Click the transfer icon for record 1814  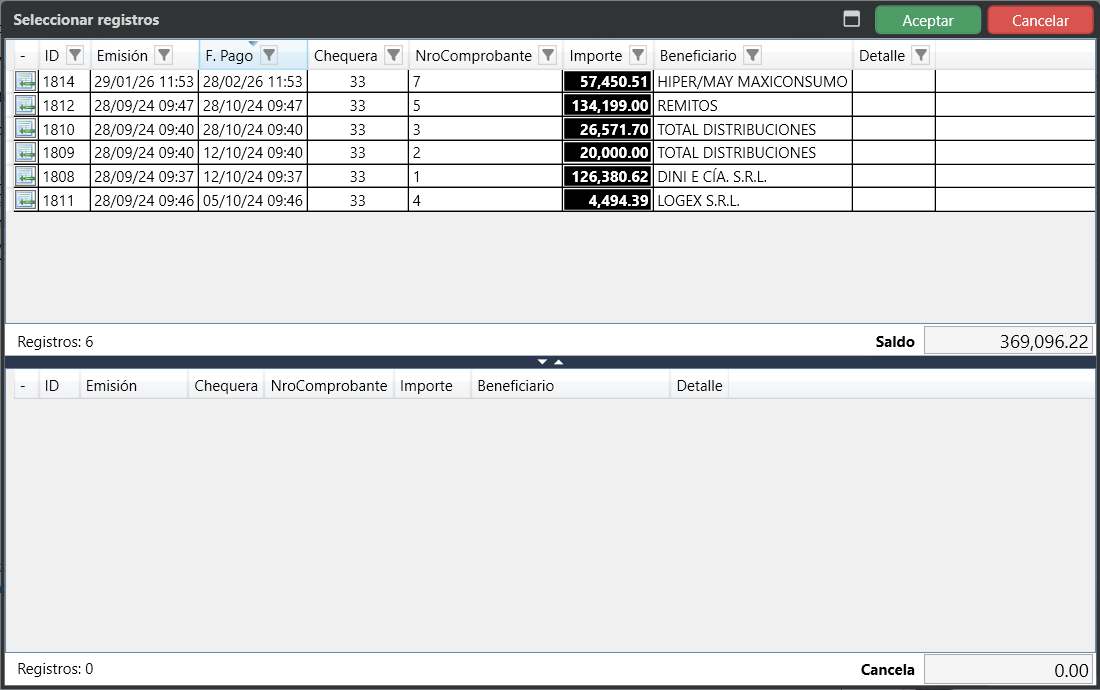click(25, 82)
